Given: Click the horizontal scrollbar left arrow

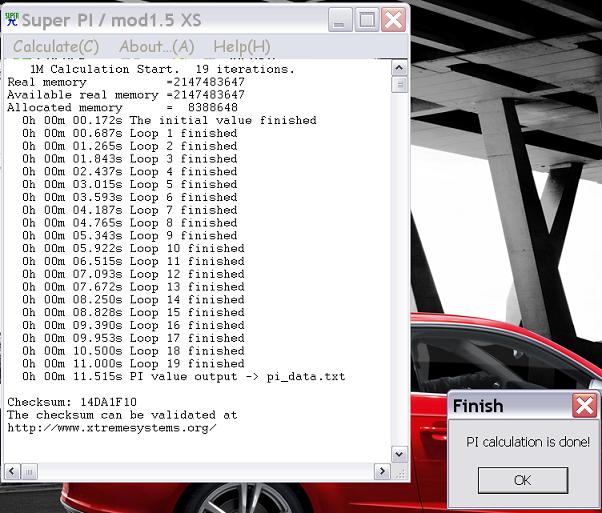Looking at the screenshot, I should (x=12, y=471).
